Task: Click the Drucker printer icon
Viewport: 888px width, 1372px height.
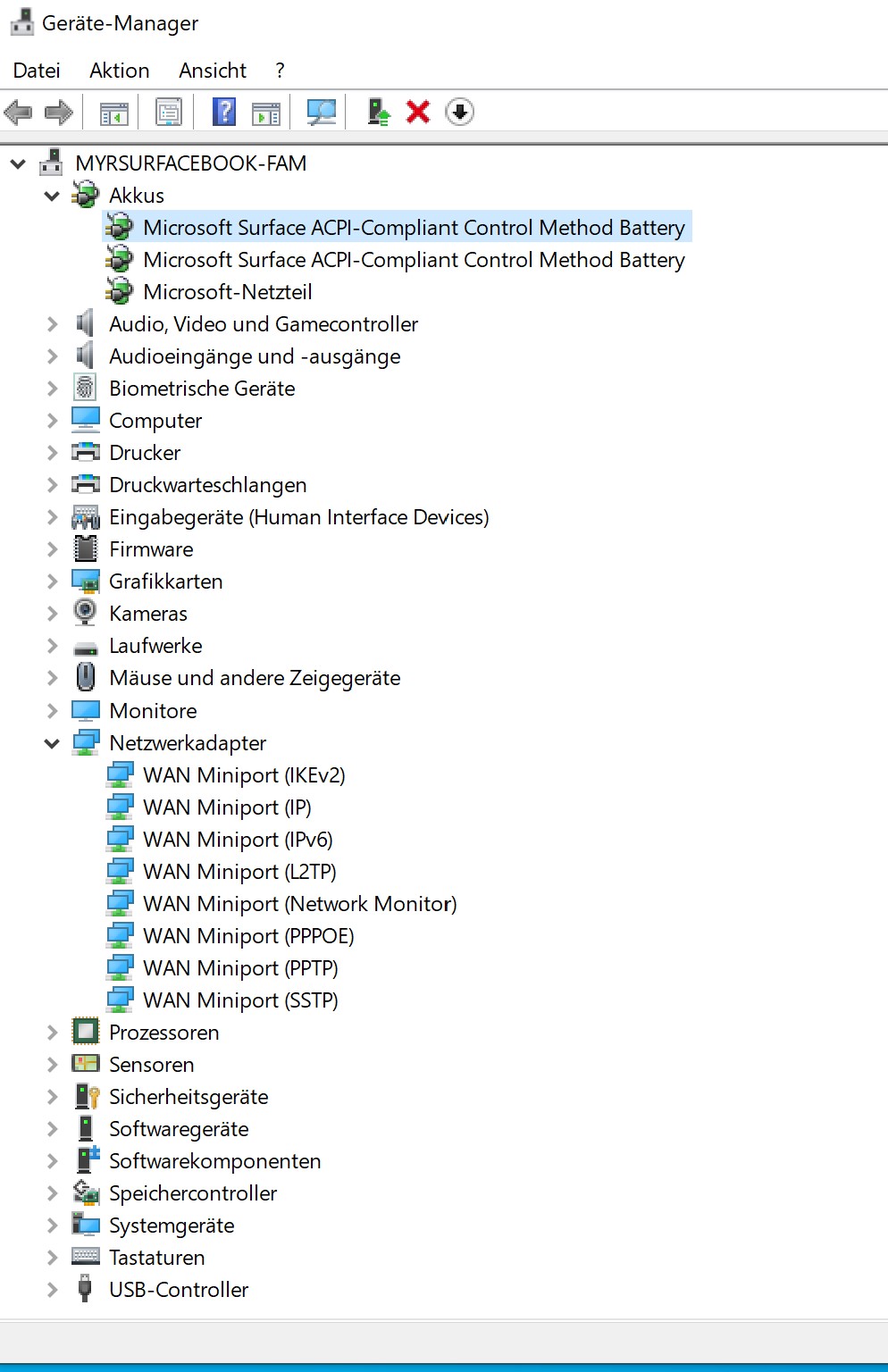Action: (86, 452)
